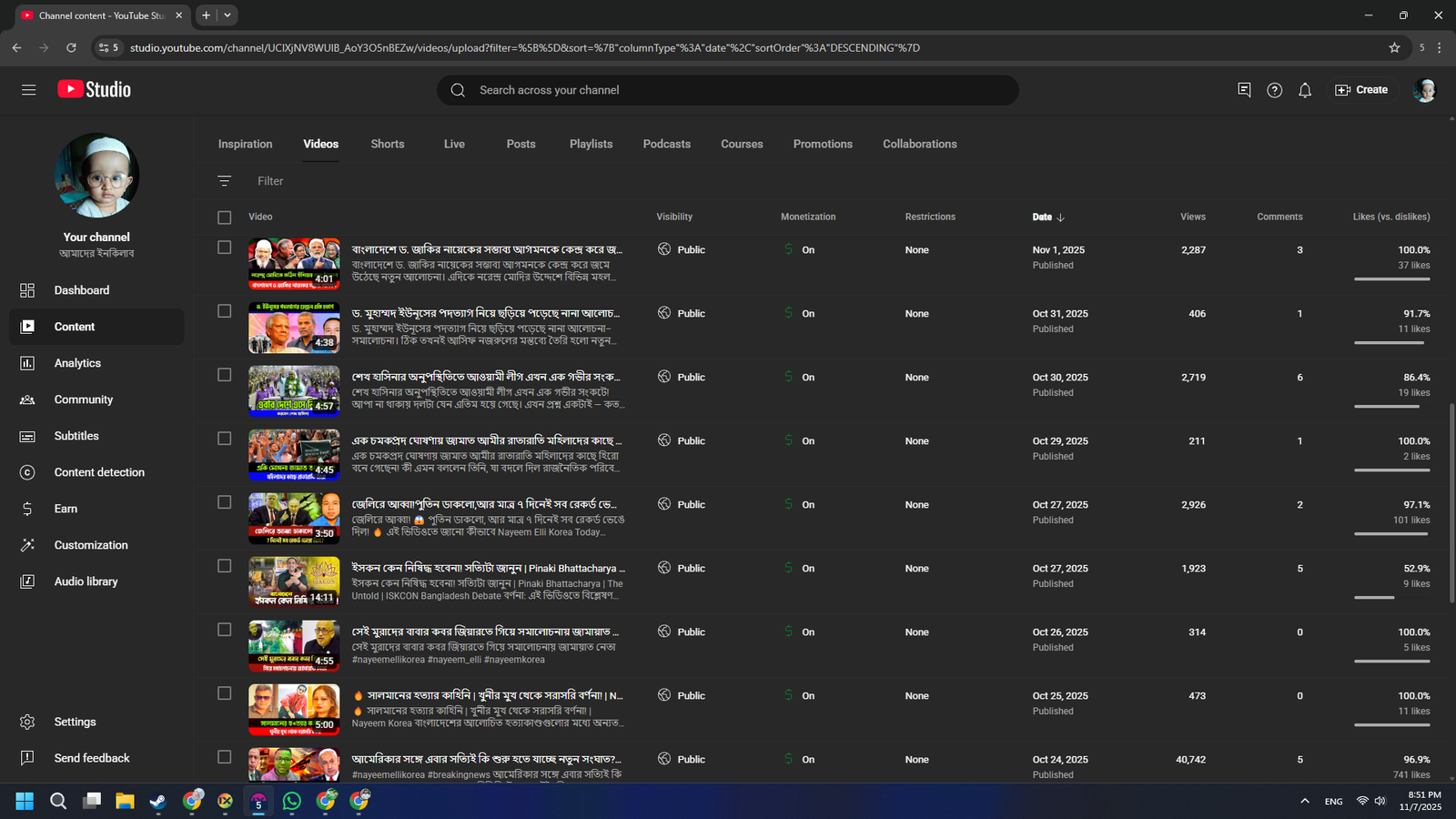Go to Subtitles in the sidebar
1456x819 pixels.
click(76, 436)
